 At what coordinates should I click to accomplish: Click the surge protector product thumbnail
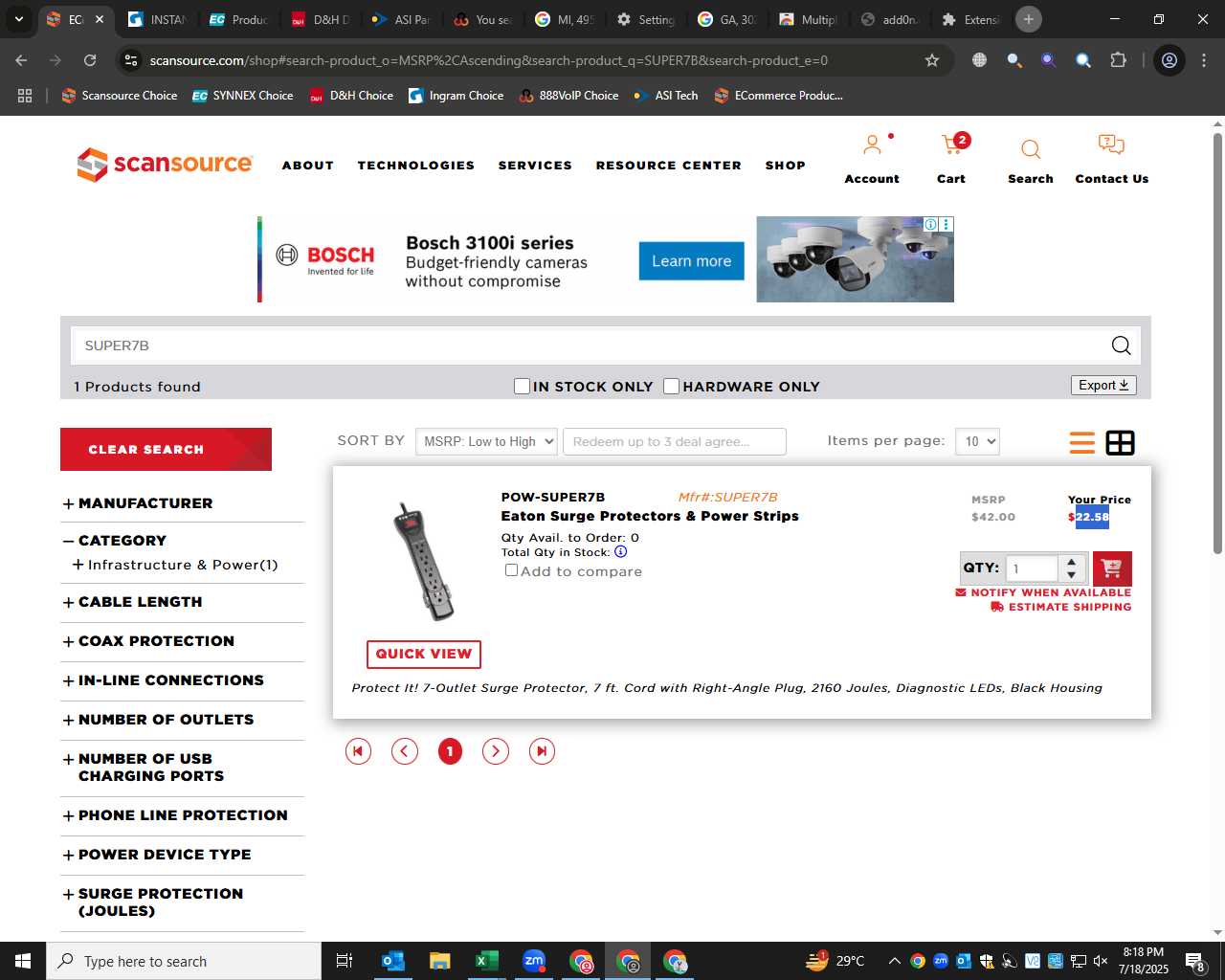(424, 561)
